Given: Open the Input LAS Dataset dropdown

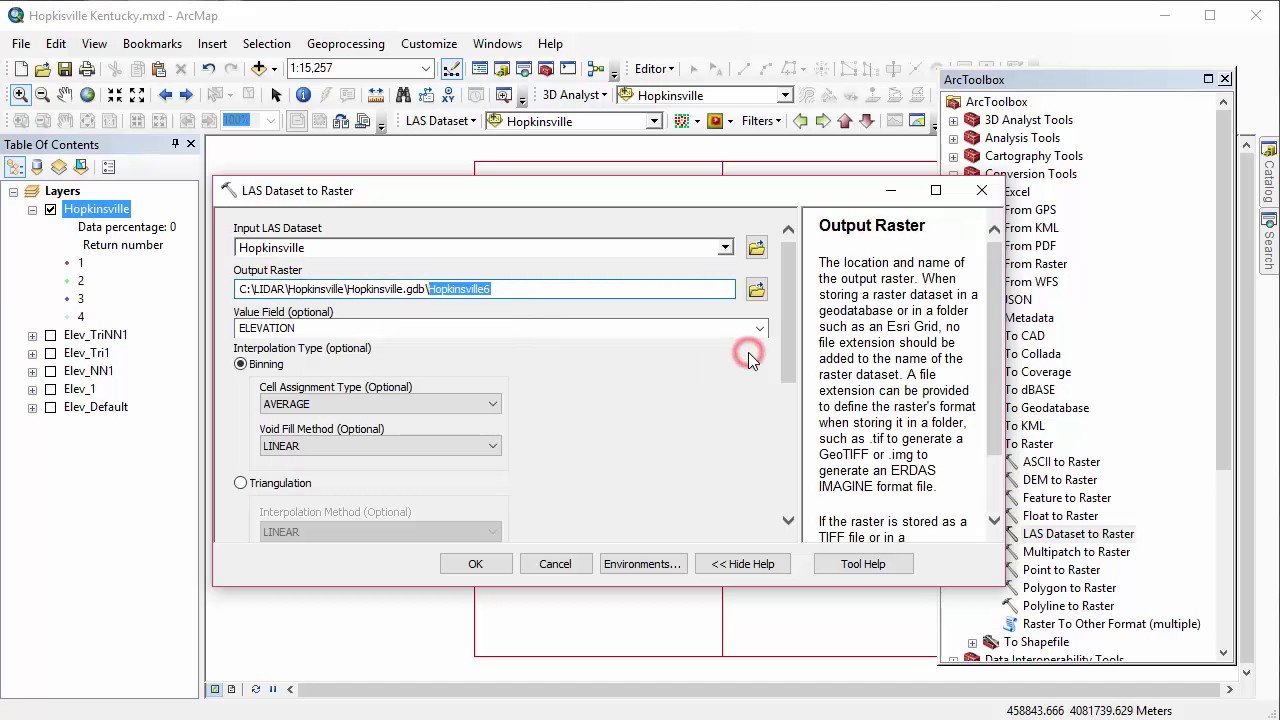Looking at the screenshot, I should [x=725, y=248].
